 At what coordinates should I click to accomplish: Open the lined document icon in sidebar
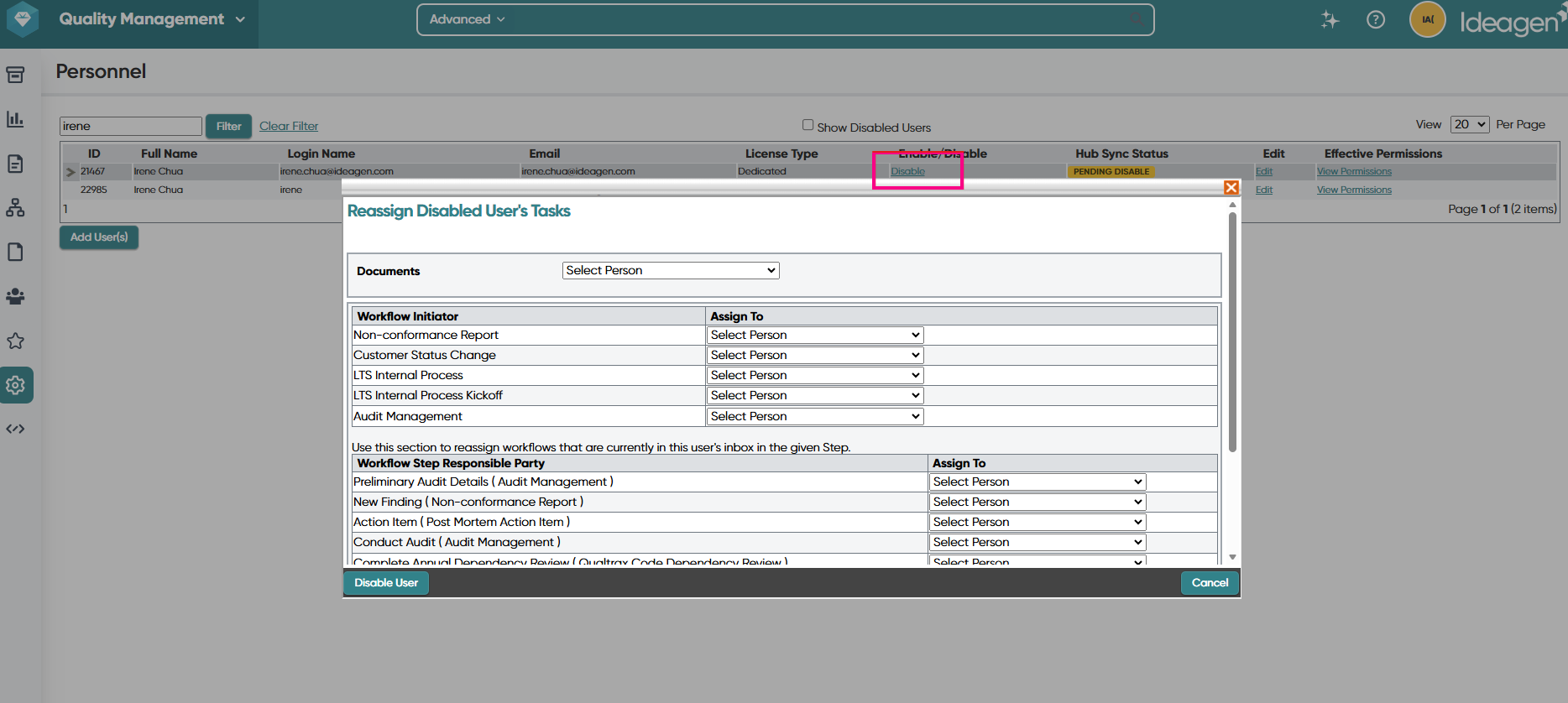tap(15, 164)
